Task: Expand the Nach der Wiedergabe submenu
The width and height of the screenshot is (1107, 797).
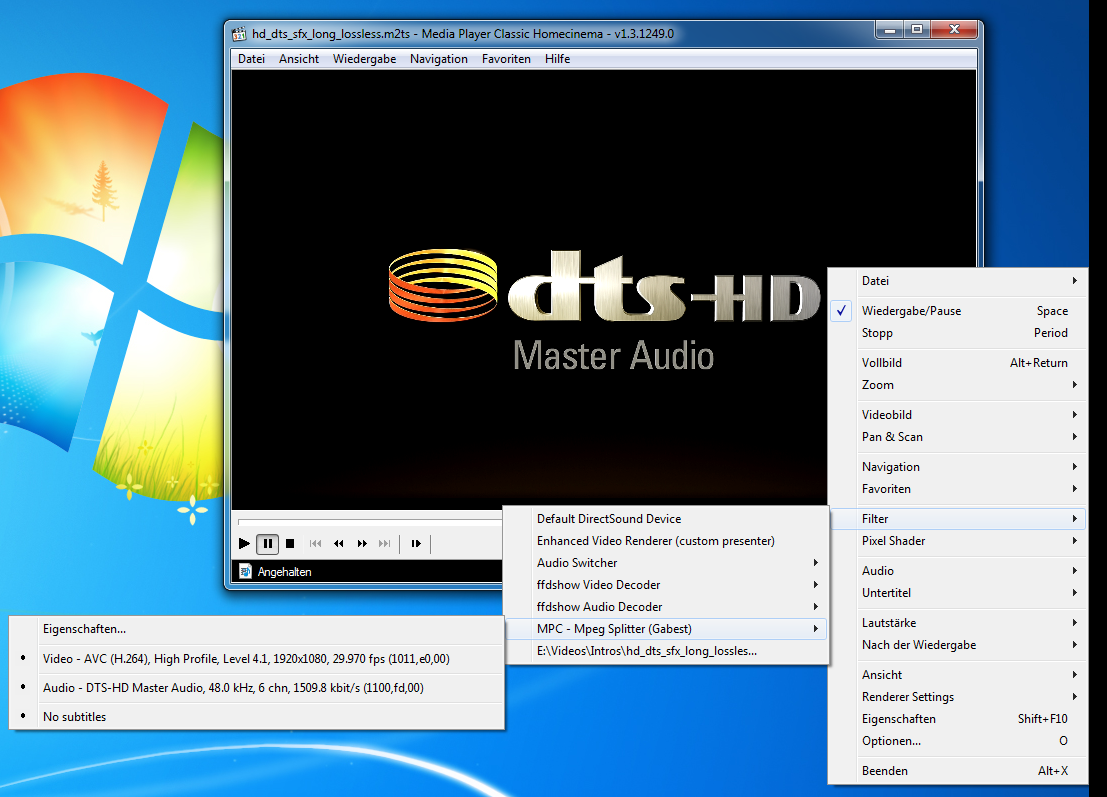Action: point(958,645)
